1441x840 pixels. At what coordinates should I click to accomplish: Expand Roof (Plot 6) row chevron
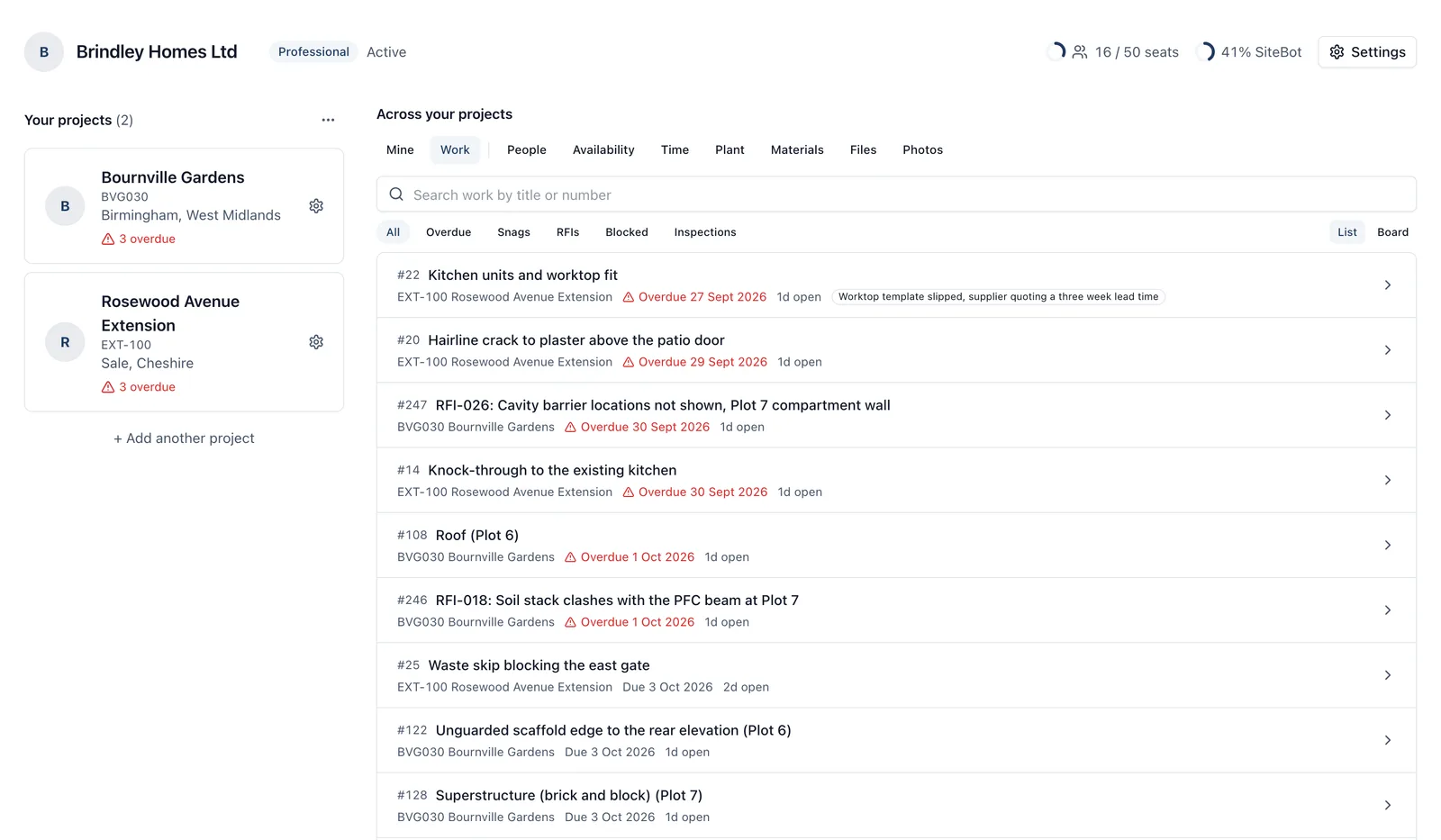1387,546
